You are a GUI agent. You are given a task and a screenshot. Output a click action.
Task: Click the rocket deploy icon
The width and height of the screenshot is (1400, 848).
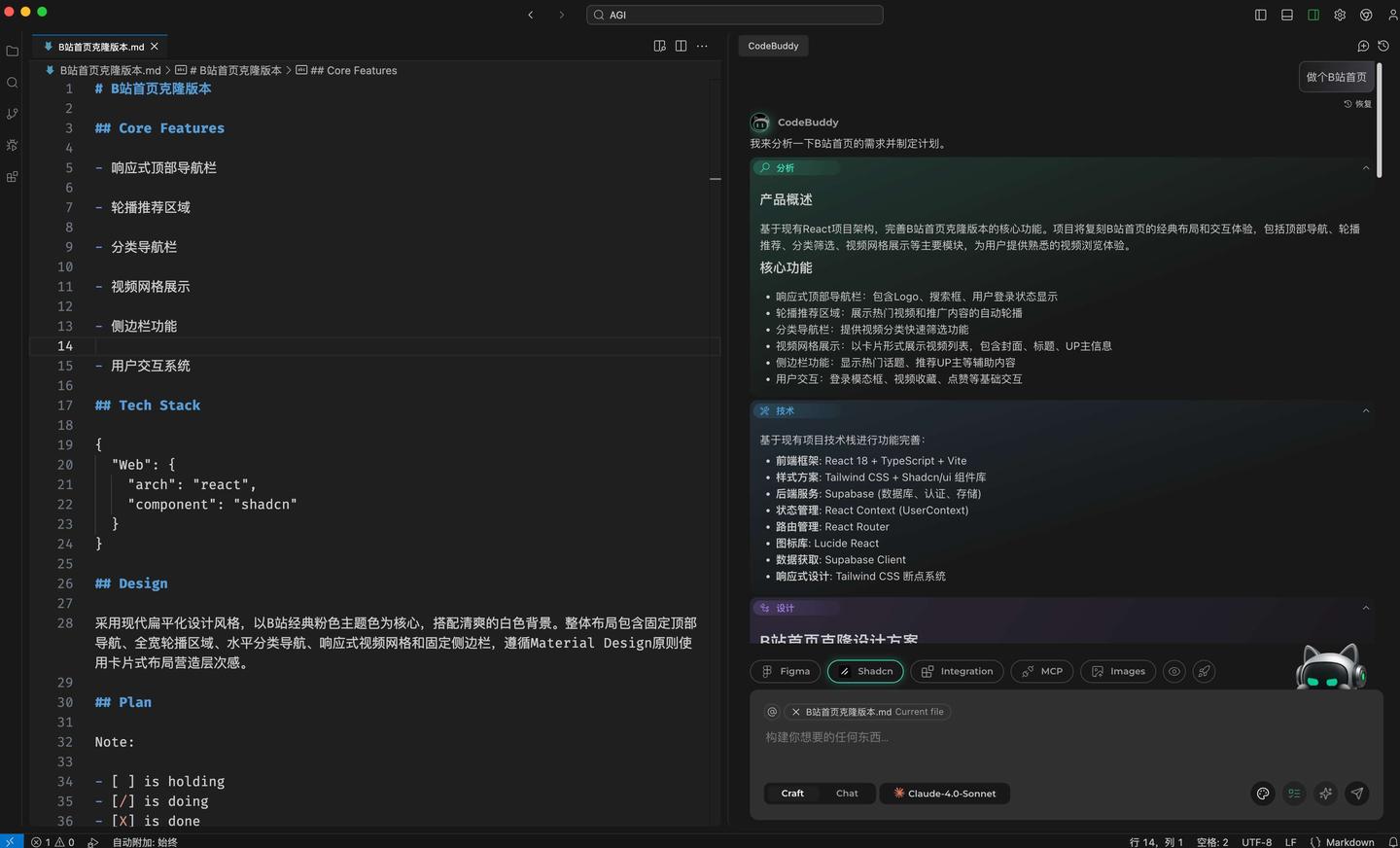click(x=1204, y=671)
